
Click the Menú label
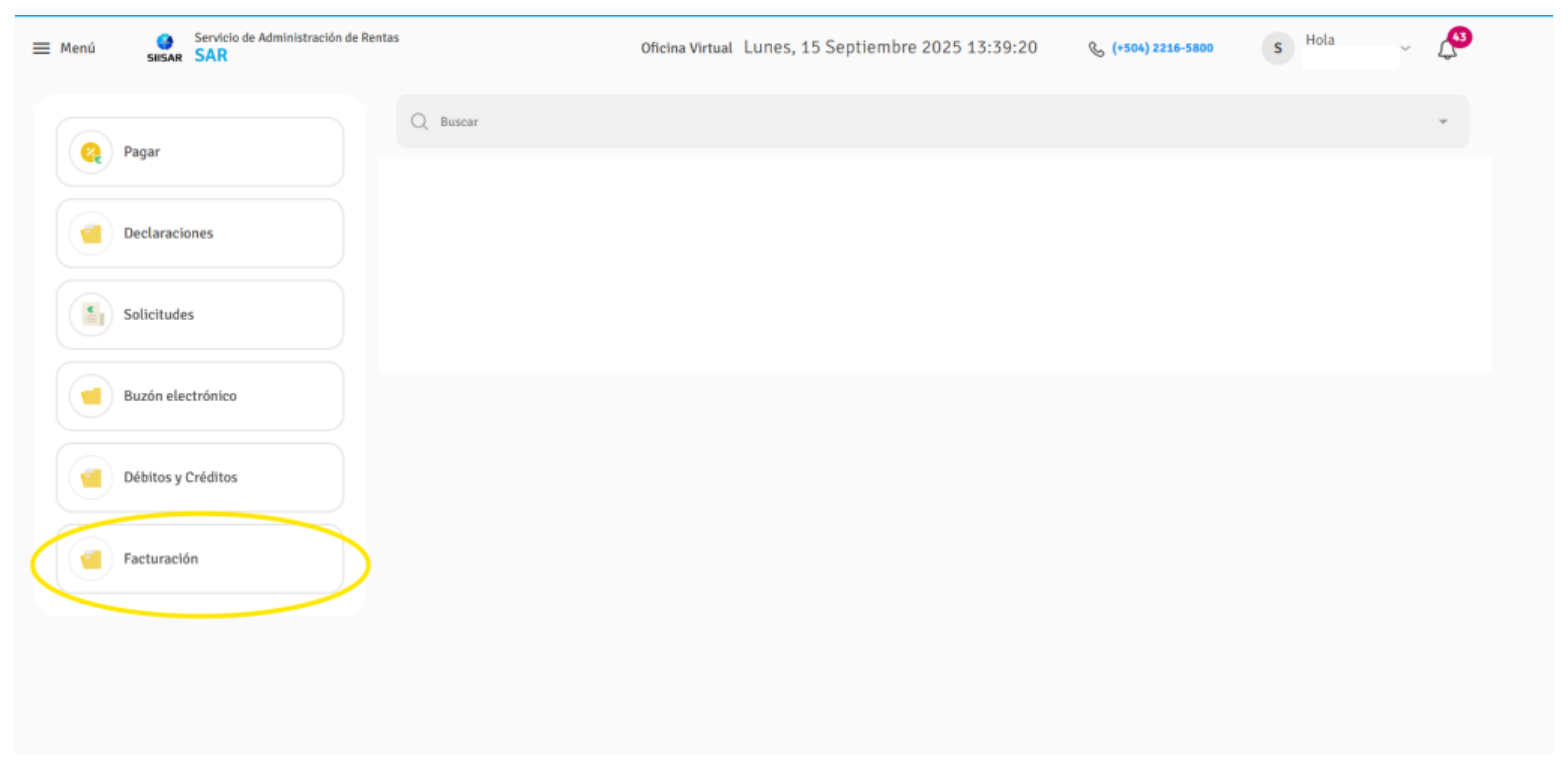77,48
